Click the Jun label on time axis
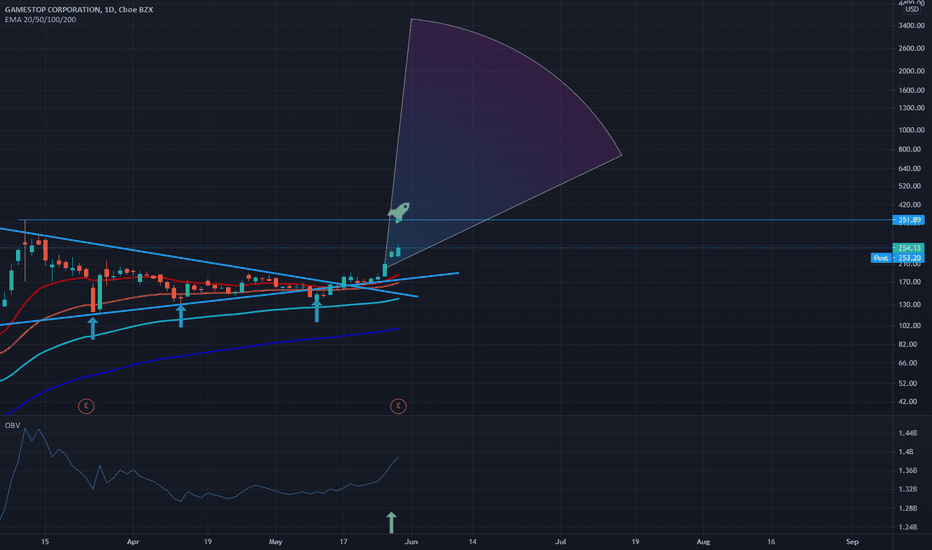The image size is (932, 550). [411, 542]
